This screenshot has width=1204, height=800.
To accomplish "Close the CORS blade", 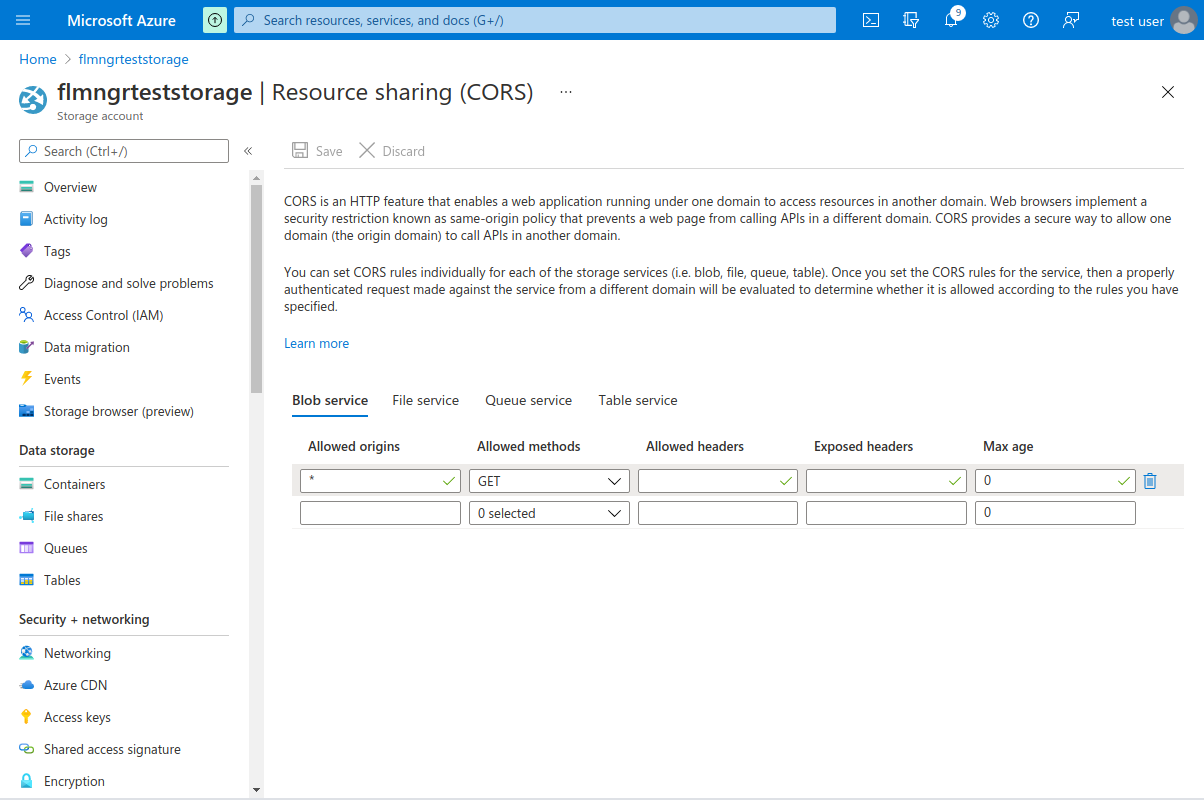I will pos(1168,92).
